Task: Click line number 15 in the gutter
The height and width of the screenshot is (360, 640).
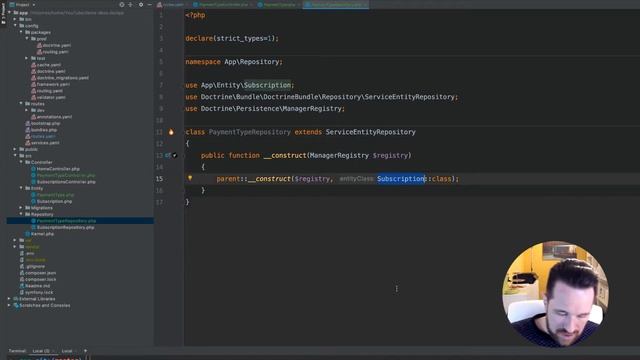Action: (159, 179)
